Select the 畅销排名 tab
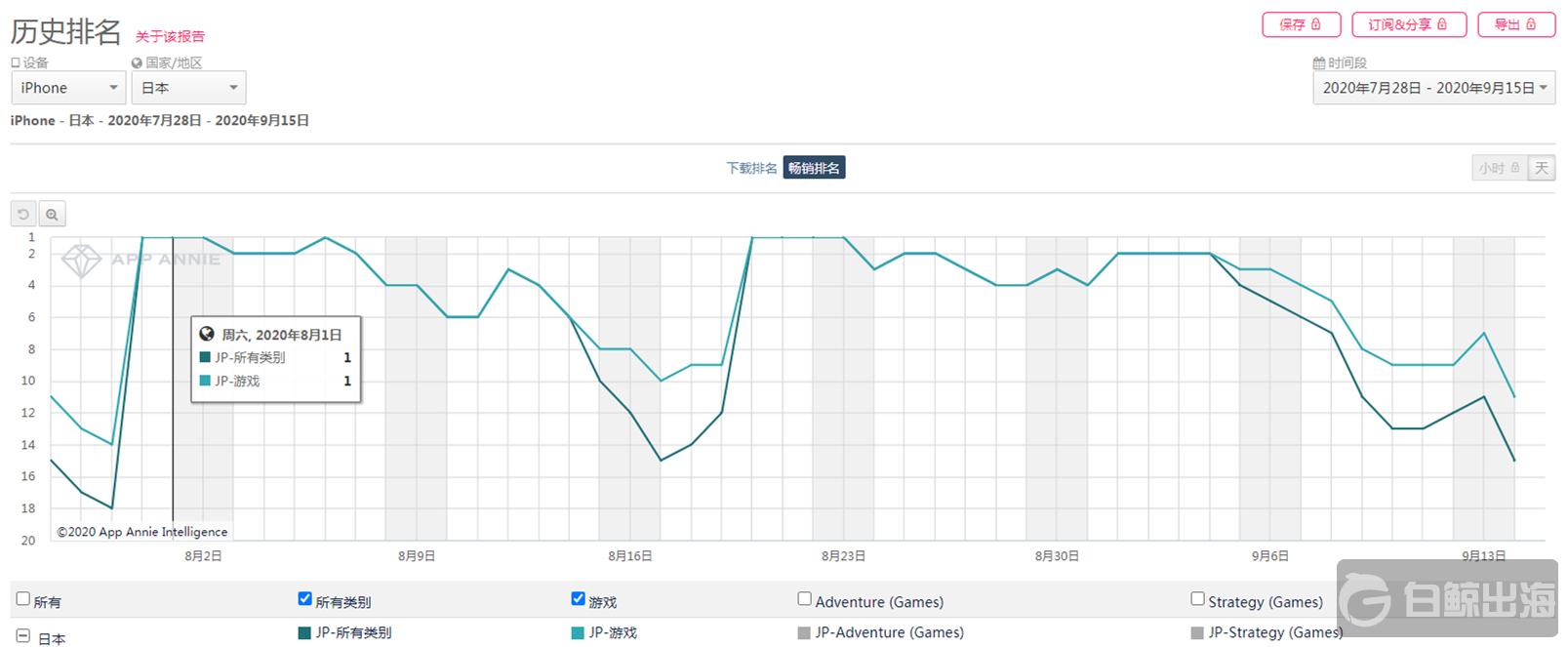Viewport: 1568px width, 647px height. pos(814,168)
